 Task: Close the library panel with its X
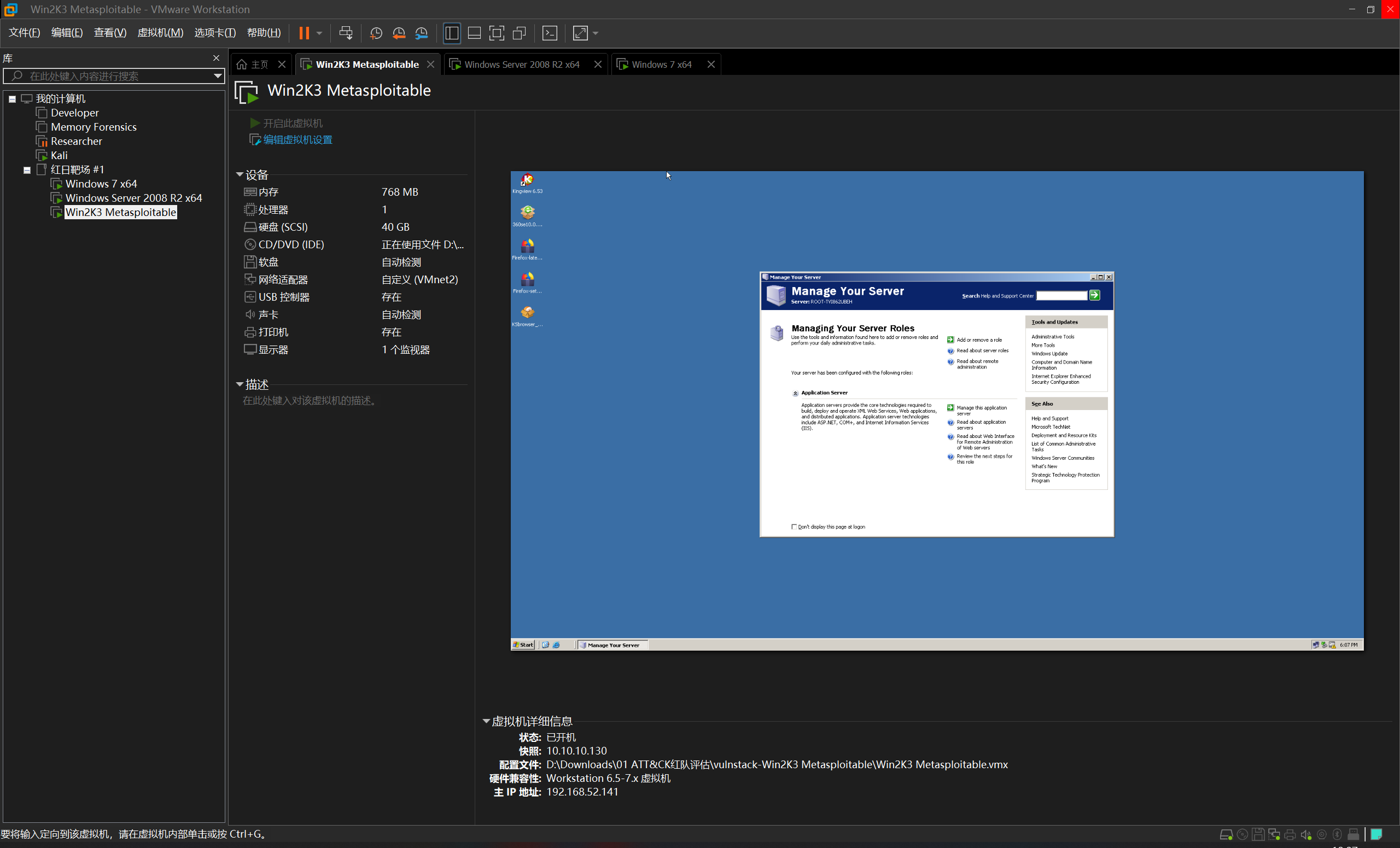point(216,58)
